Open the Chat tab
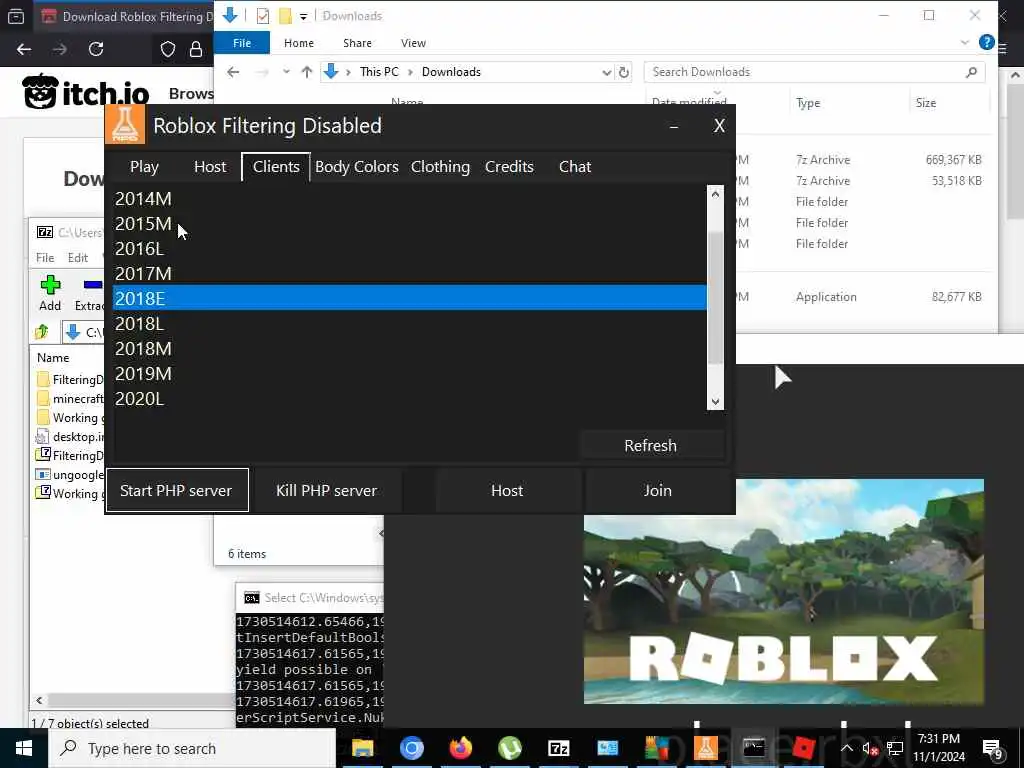Image resolution: width=1024 pixels, height=768 pixels. pyautogui.click(x=575, y=167)
